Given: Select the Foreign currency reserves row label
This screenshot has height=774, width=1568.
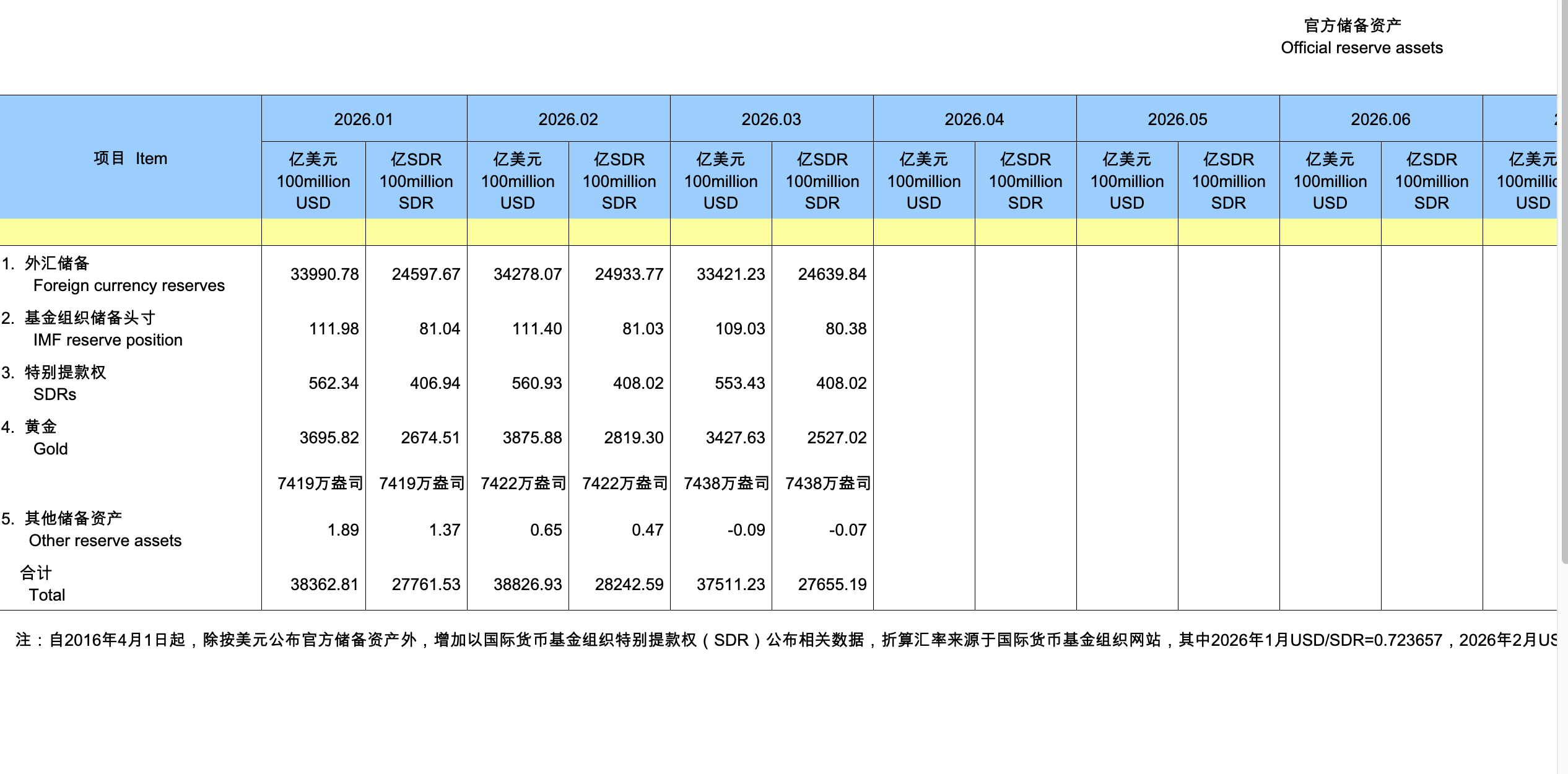Looking at the screenshot, I should tap(128, 285).
